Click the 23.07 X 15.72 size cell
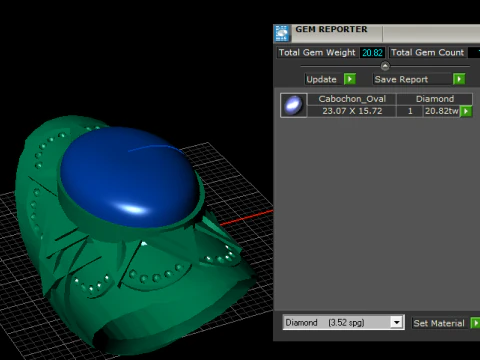This screenshot has width=480, height=360. tap(352, 111)
